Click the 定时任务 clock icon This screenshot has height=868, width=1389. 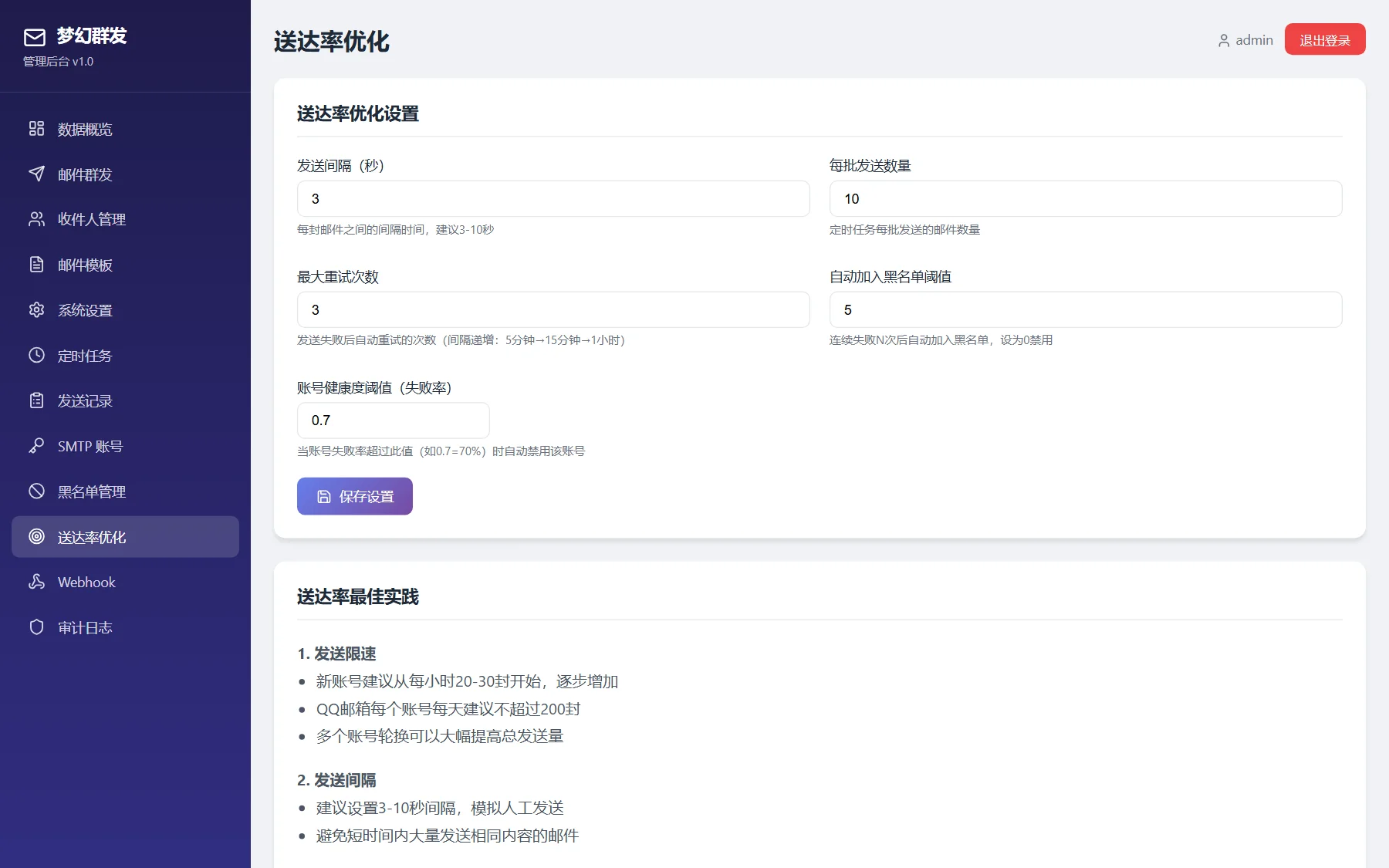pyautogui.click(x=36, y=355)
